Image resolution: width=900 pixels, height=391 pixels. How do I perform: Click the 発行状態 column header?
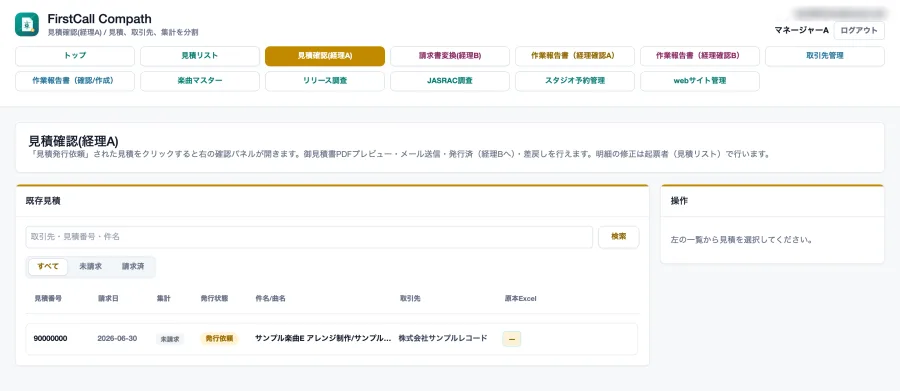click(x=214, y=299)
